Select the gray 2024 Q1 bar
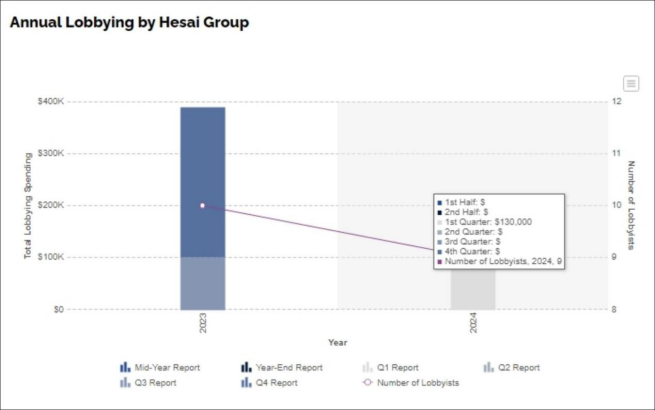Image resolution: width=655 pixels, height=410 pixels. (473, 292)
